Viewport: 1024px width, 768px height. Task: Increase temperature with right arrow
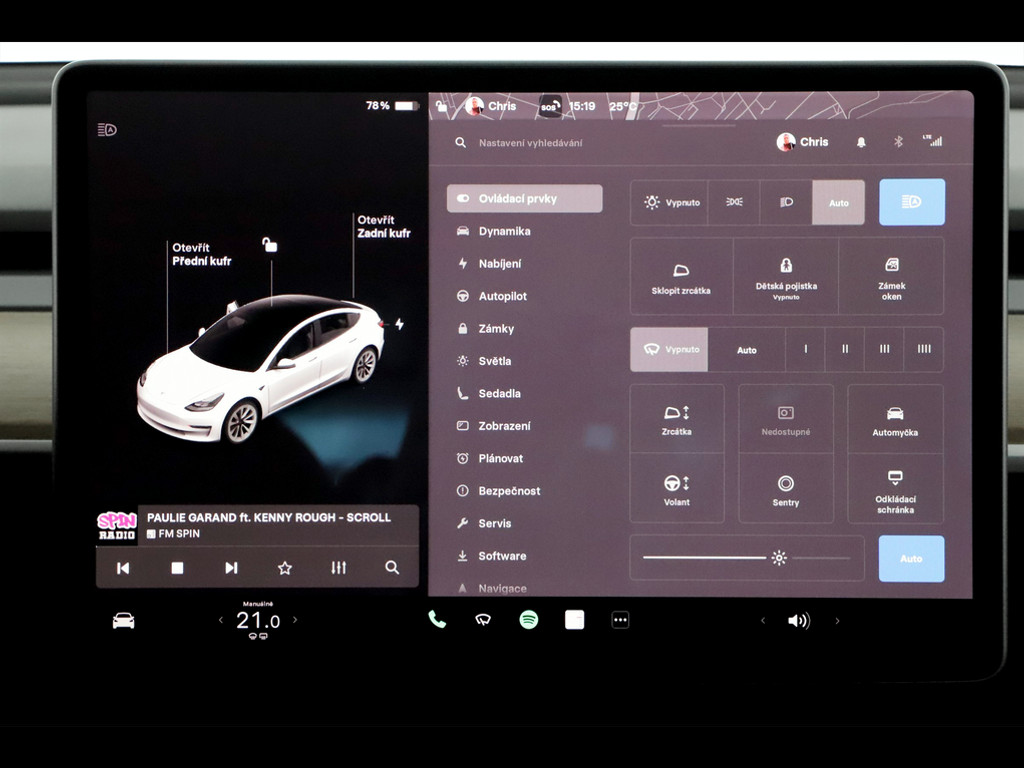295,620
